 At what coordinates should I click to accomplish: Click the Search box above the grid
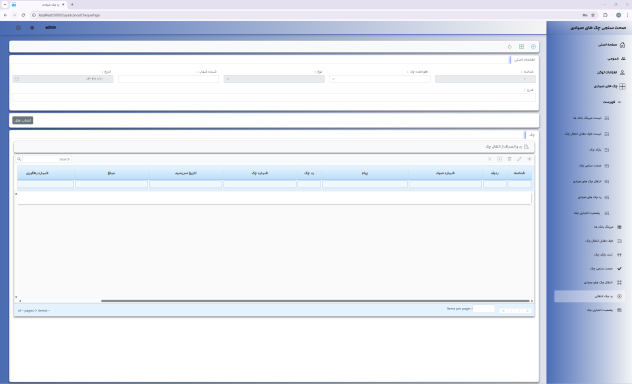[x=47, y=159]
